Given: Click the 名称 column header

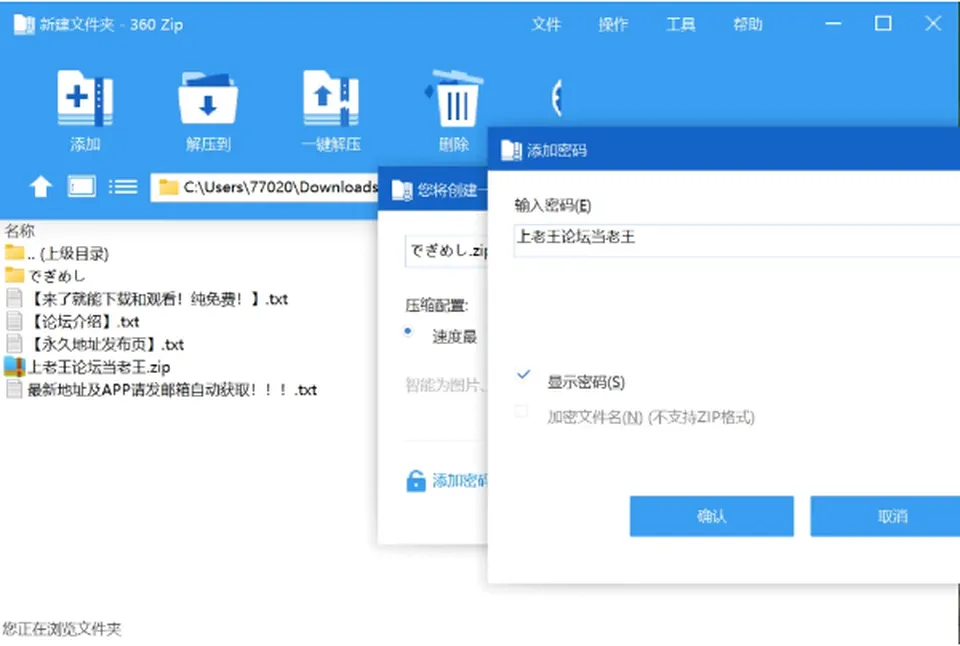Looking at the screenshot, I should pos(20,231).
